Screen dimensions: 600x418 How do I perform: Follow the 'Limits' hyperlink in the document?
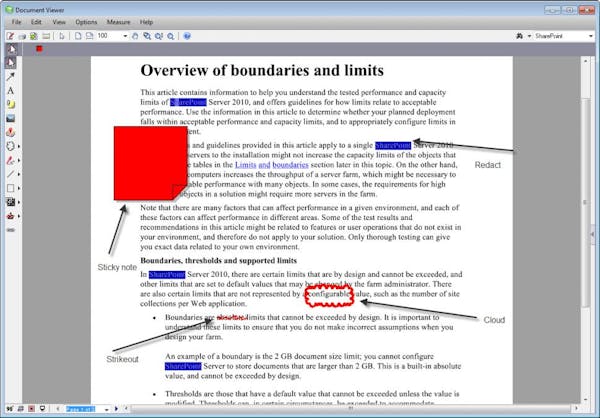click(245, 165)
